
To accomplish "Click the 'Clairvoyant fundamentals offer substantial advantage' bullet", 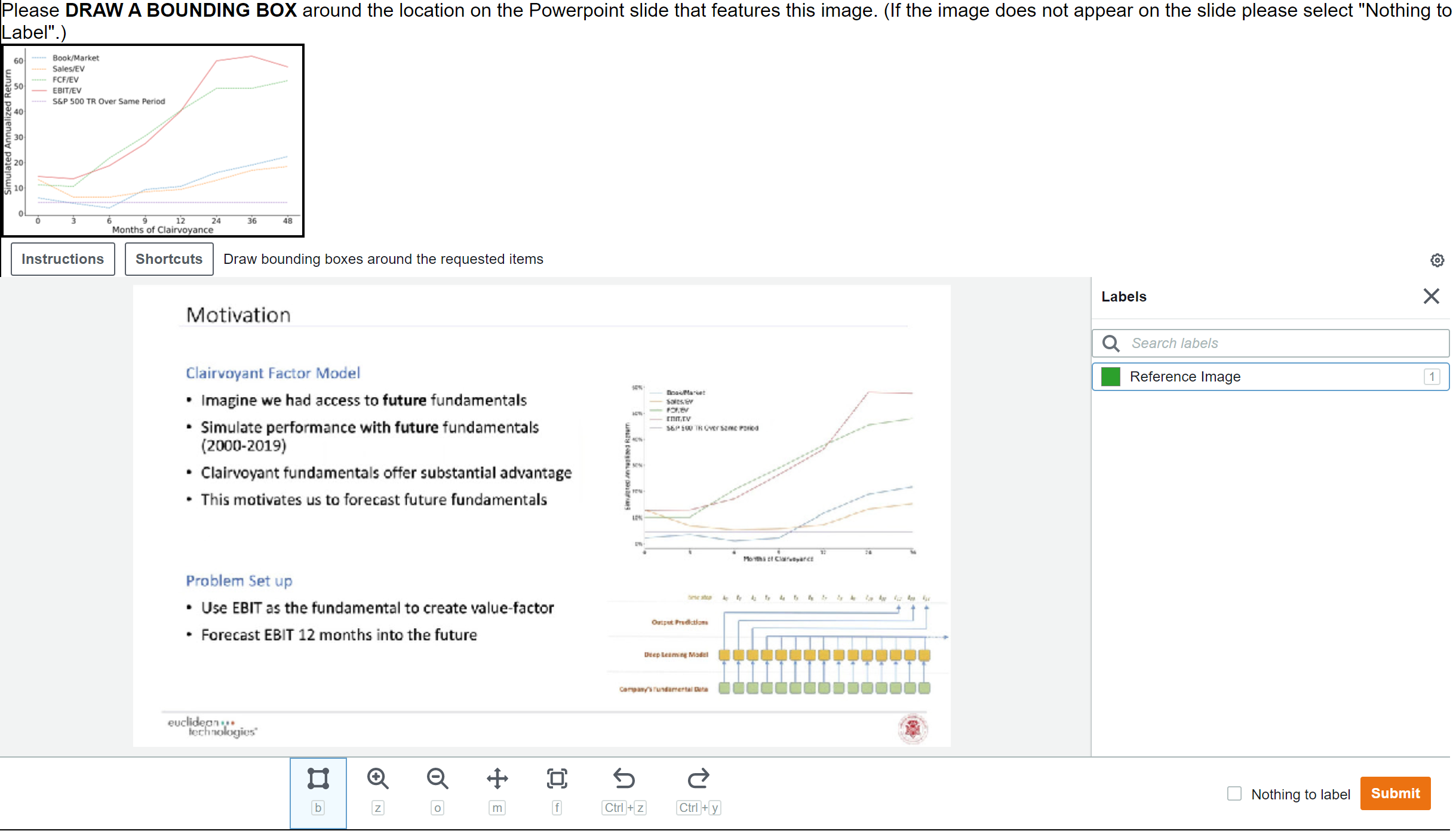I will [386, 473].
